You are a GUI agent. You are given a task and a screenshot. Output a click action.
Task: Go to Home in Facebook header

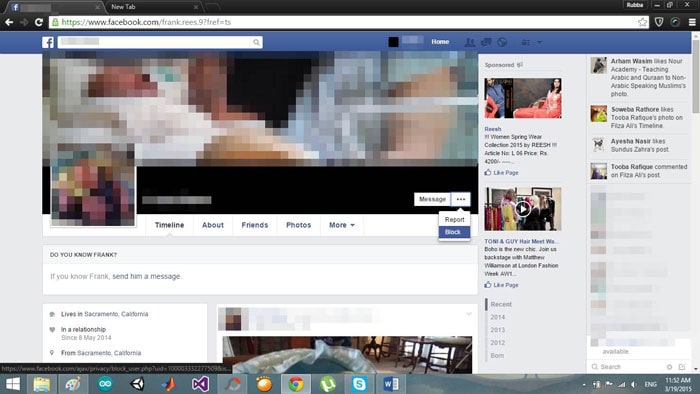pyautogui.click(x=440, y=41)
